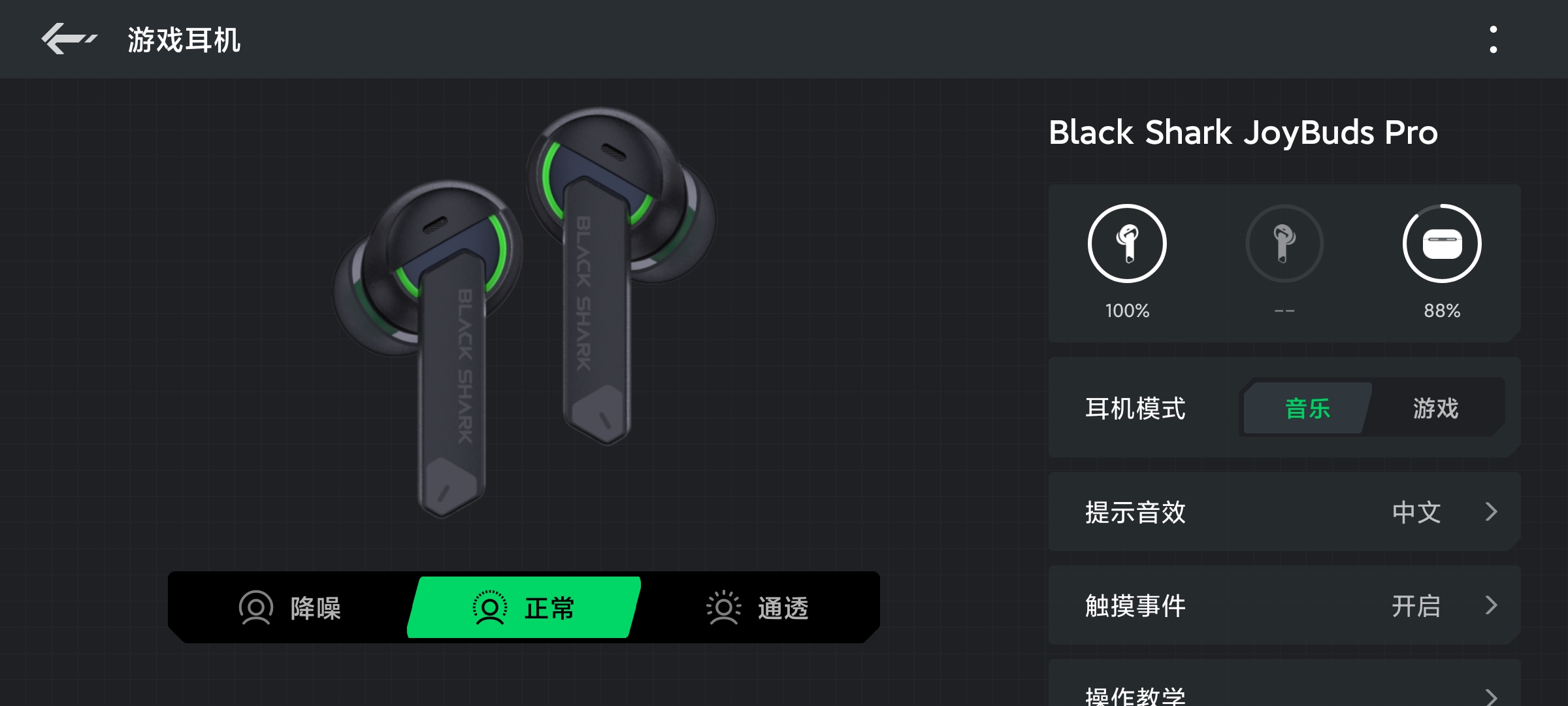Click the 降噪 noise-cancelling head icon
Viewport: 1568px width, 706px height.
click(255, 608)
